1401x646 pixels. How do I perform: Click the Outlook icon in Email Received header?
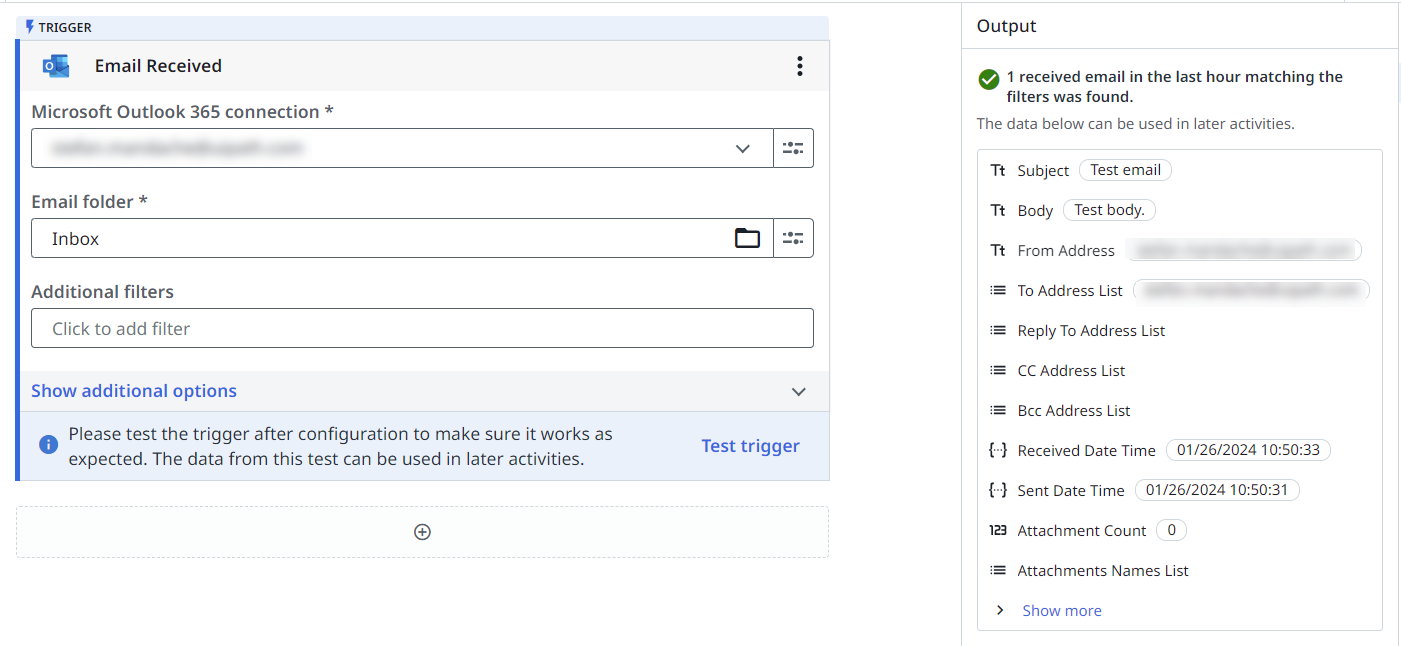(x=55, y=66)
